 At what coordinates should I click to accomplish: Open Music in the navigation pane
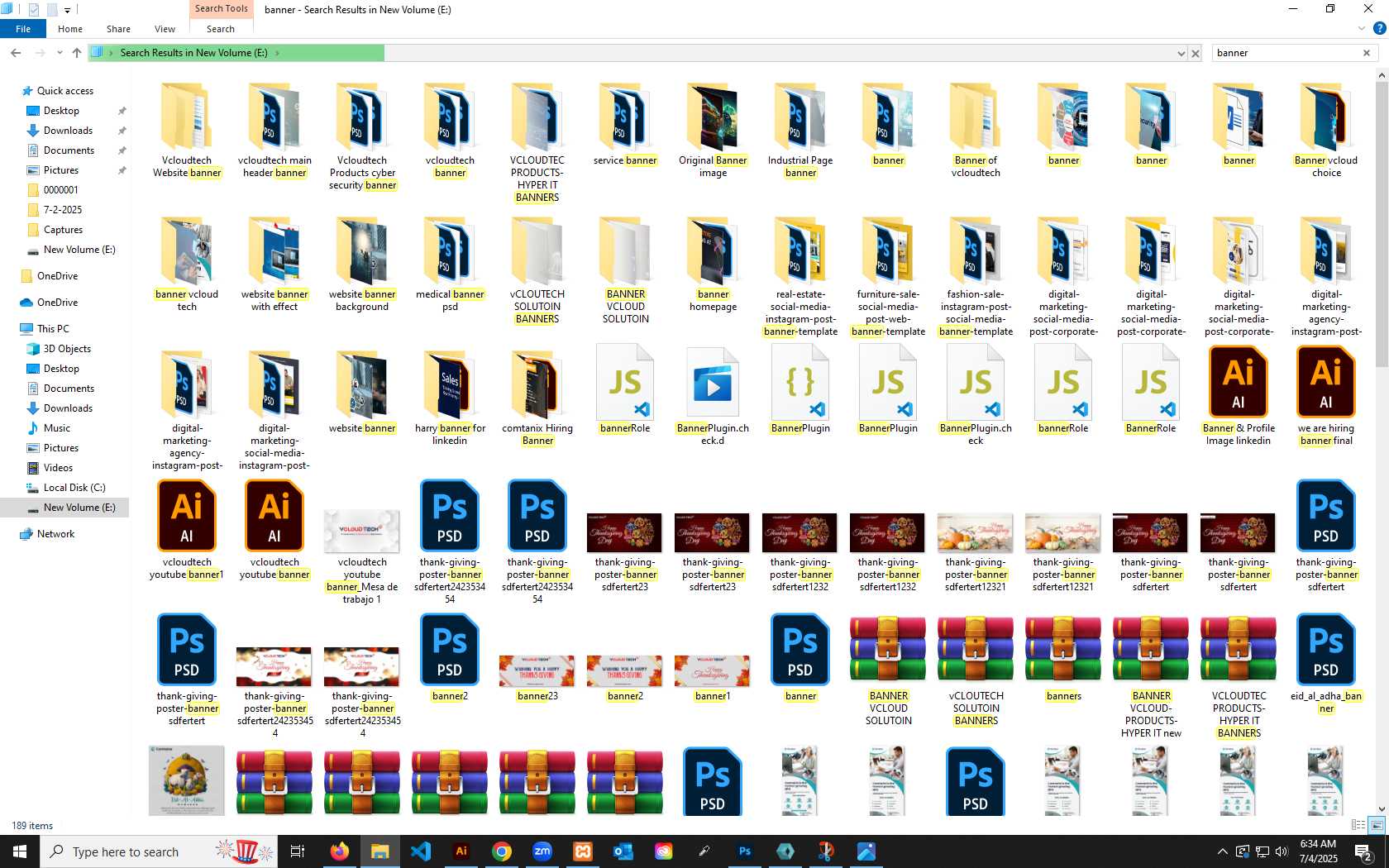57,428
